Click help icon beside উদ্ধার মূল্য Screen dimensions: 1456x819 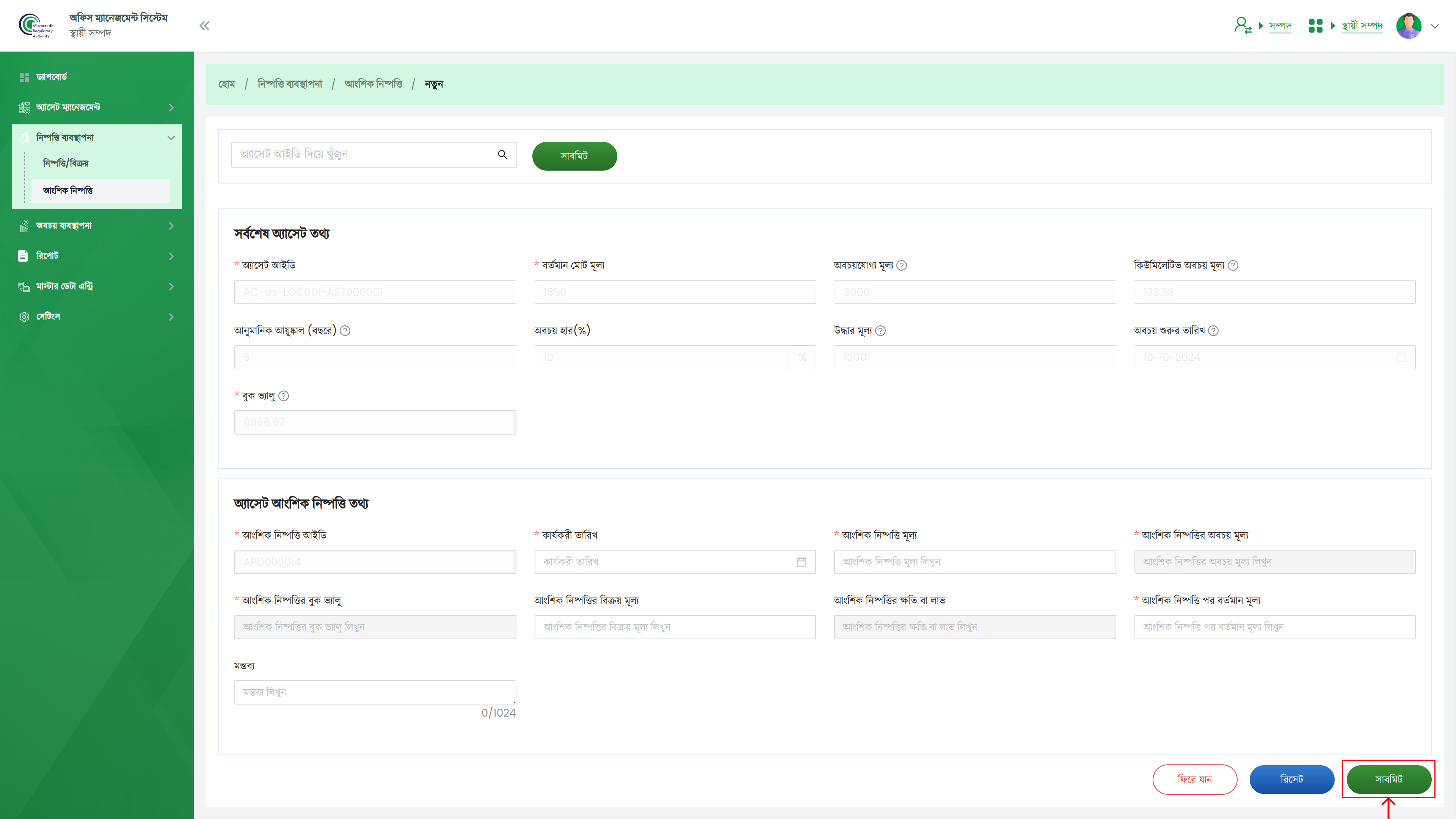(x=880, y=331)
